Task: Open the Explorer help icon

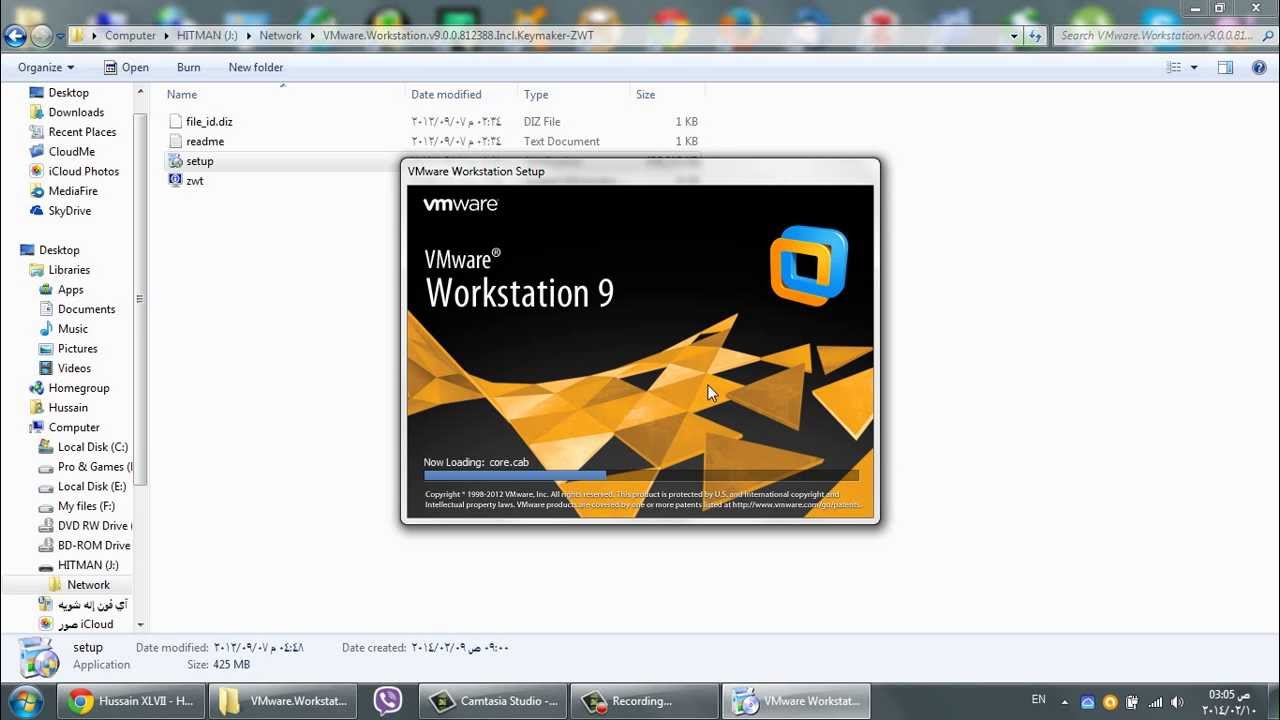Action: pos(1259,67)
